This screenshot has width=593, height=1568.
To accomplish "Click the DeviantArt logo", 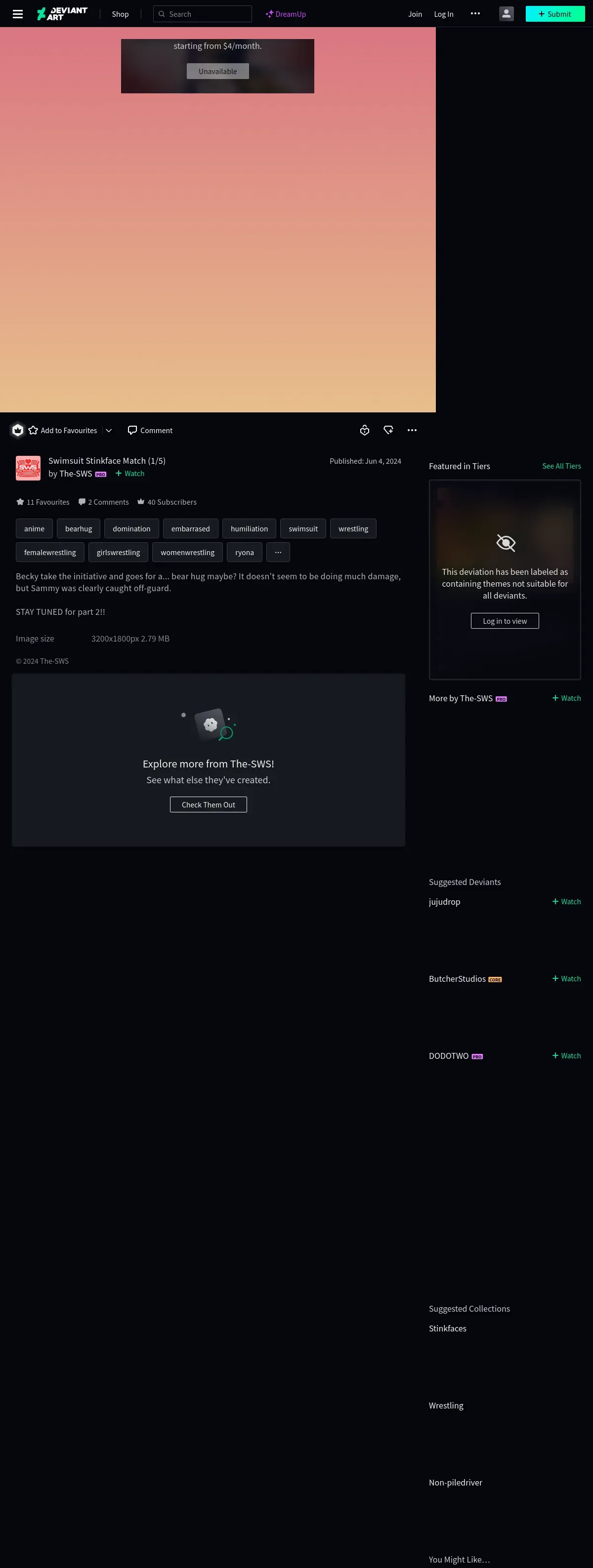I will click(62, 14).
